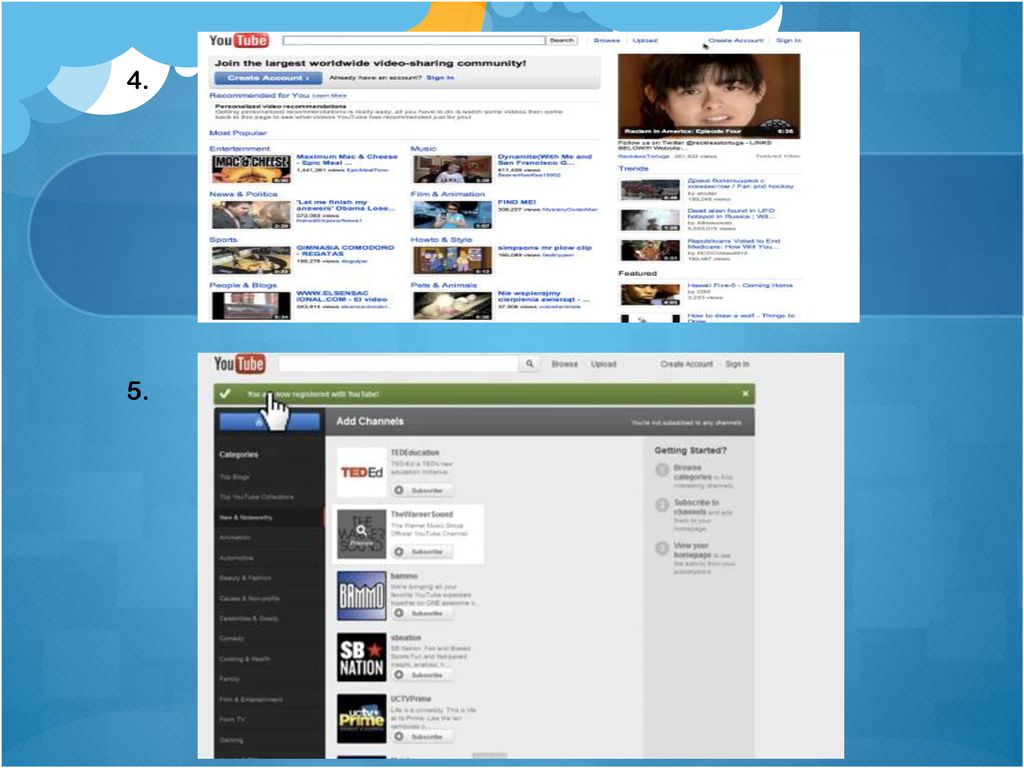
Task: Open Upload on the Add Channels page header
Action: (603, 364)
